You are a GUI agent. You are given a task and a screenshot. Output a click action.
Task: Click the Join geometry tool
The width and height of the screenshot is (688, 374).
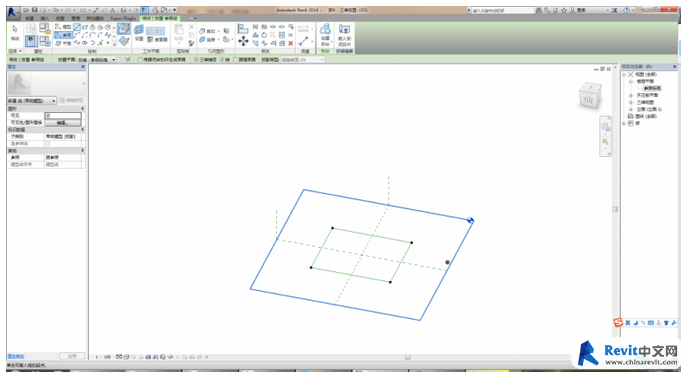(208, 40)
